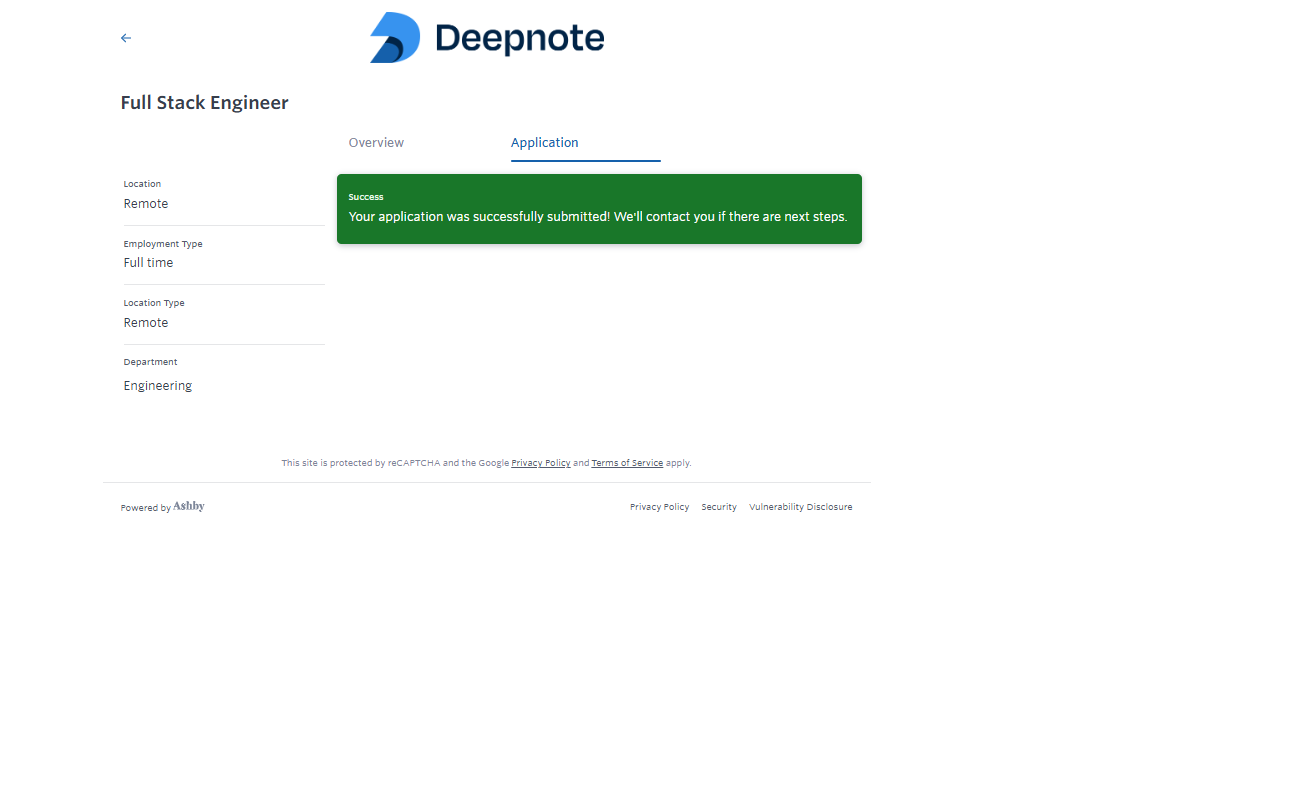Open the footer Privacy Policy link
The width and height of the screenshot is (1297, 785).
click(659, 507)
